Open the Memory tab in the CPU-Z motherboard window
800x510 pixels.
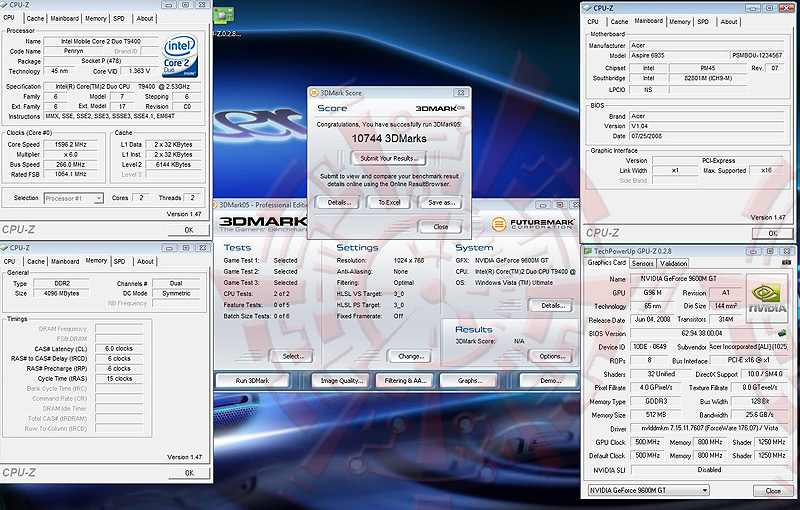(680, 22)
